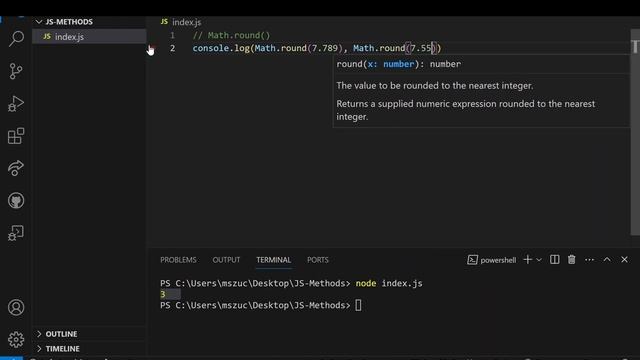Viewport: 640px width, 360px height.
Task: Open the Accounts icon
Action: coord(16,307)
